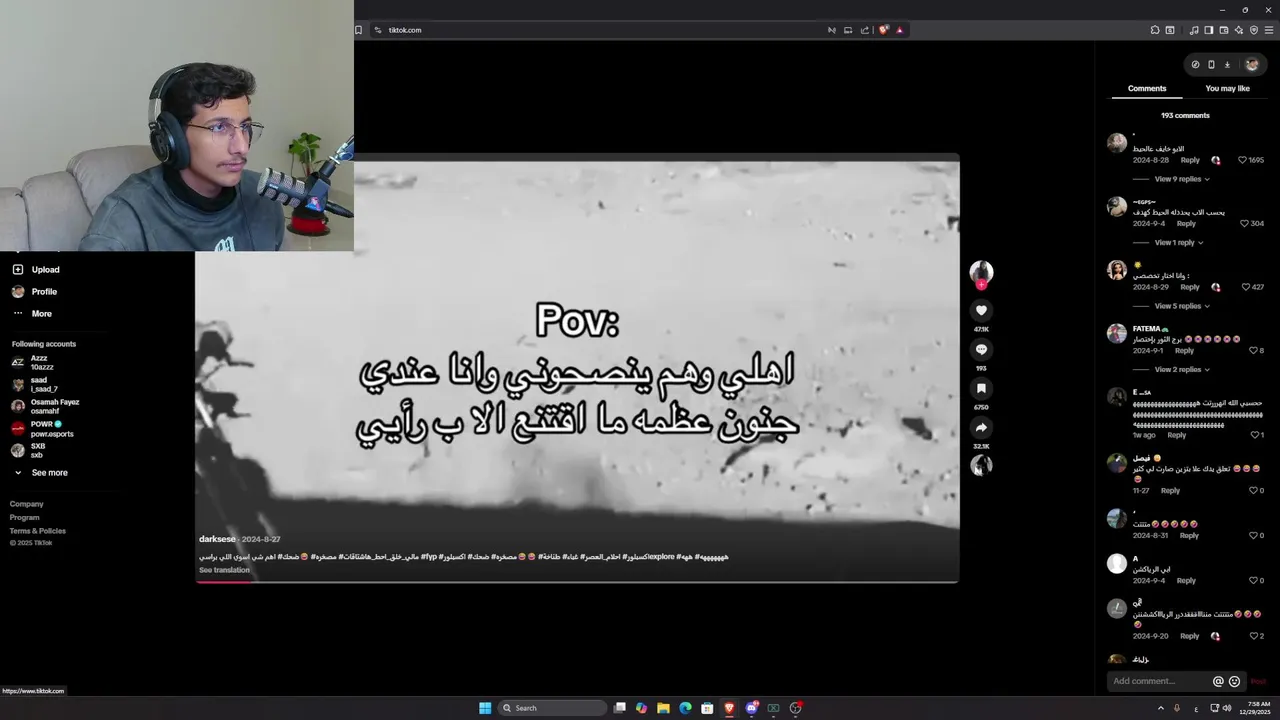
Task: Follow creator via avatar plus badge
Action: pyautogui.click(x=981, y=284)
